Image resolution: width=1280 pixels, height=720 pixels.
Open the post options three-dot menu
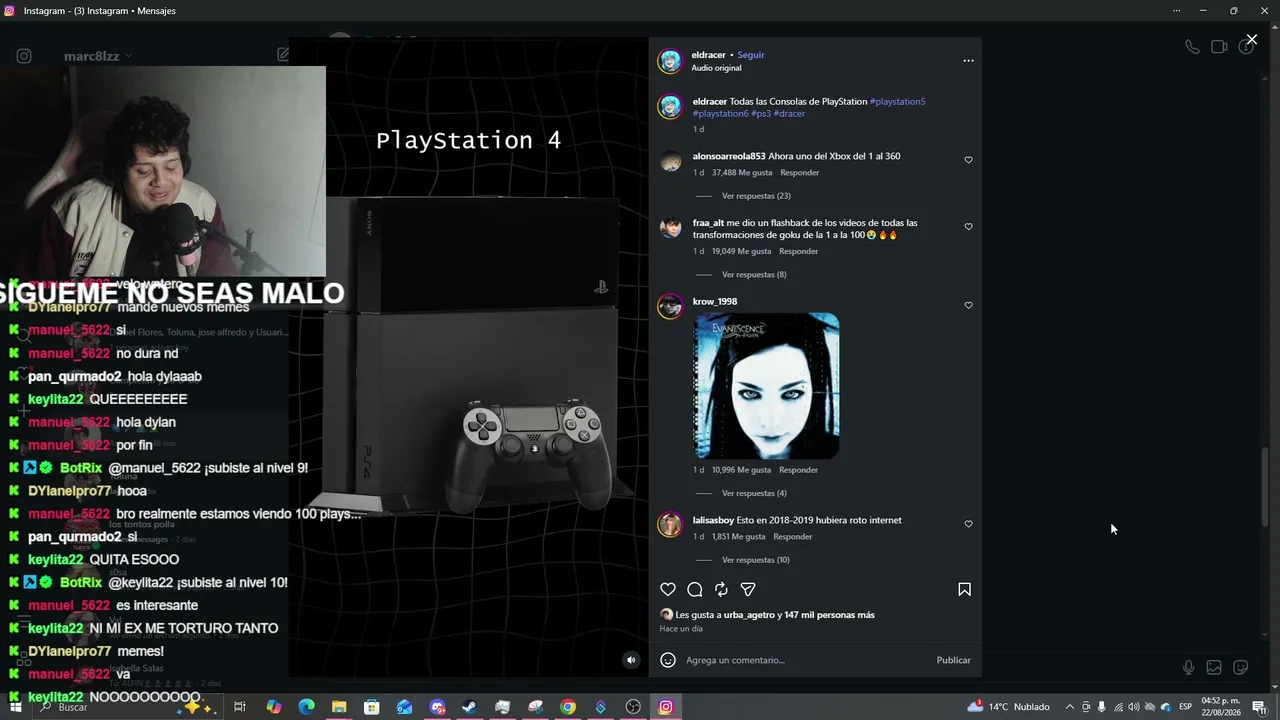[968, 61]
